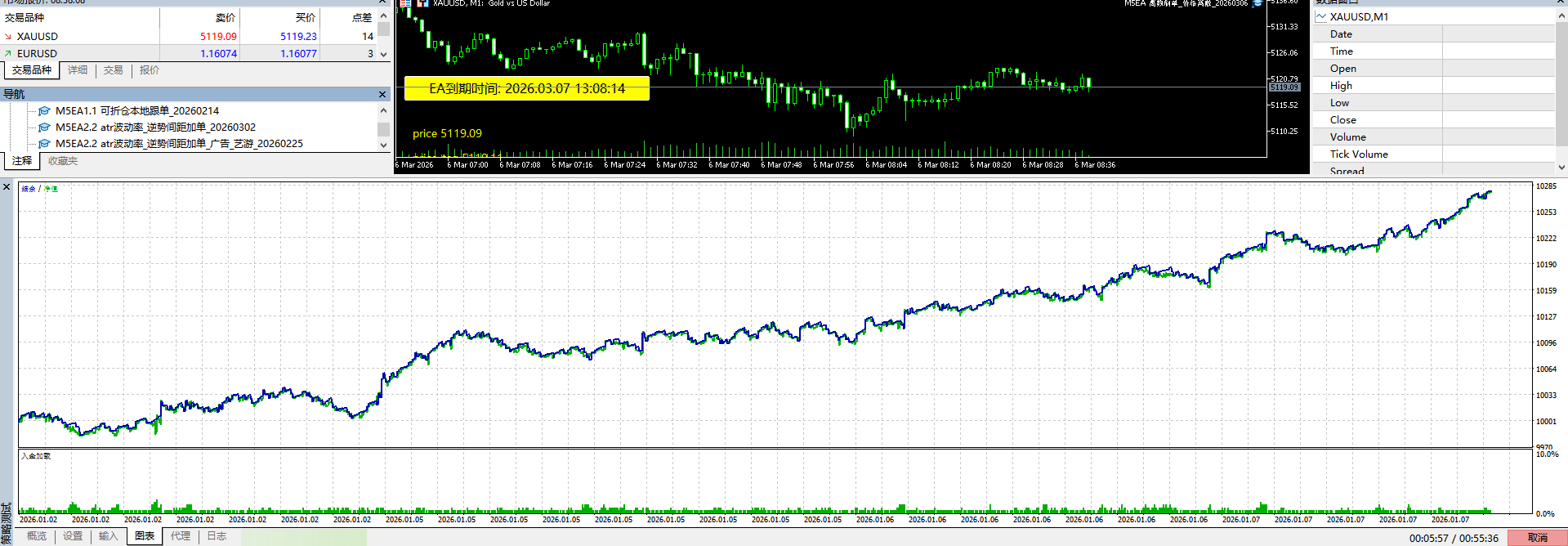Screen dimensions: 1568x546
Task: Open the 报价 tab in Market Watch
Action: coord(150,70)
